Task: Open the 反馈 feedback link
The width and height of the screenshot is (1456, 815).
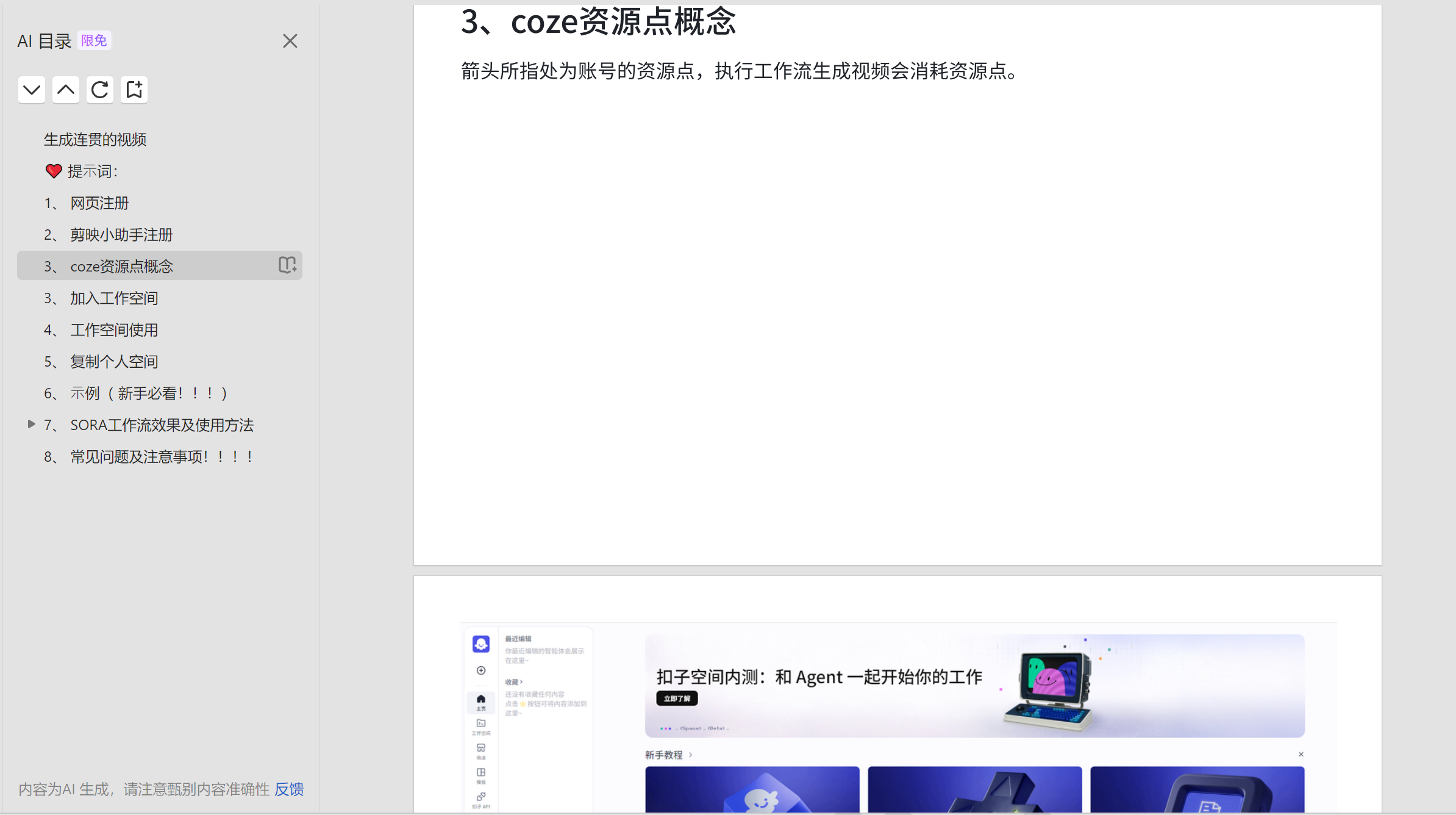Action: click(x=290, y=789)
